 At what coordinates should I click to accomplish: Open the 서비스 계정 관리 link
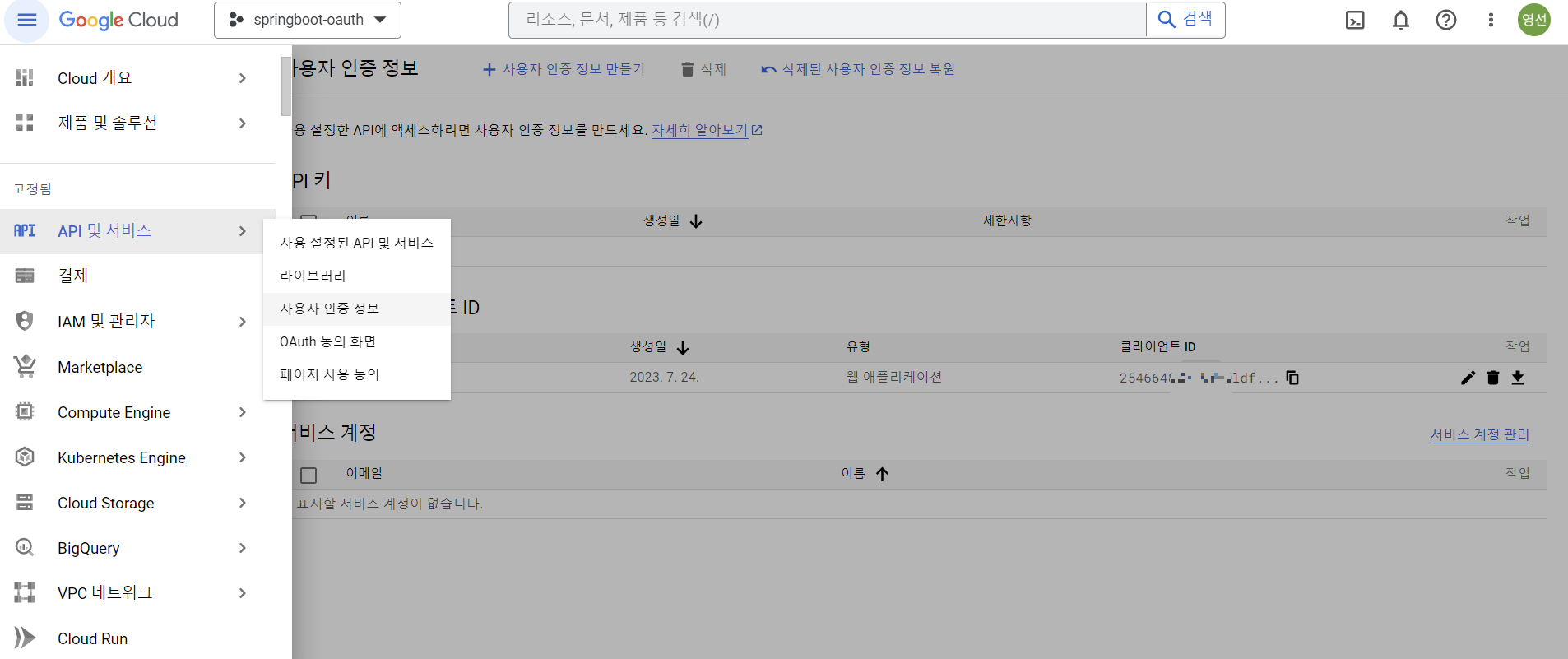(x=1479, y=434)
